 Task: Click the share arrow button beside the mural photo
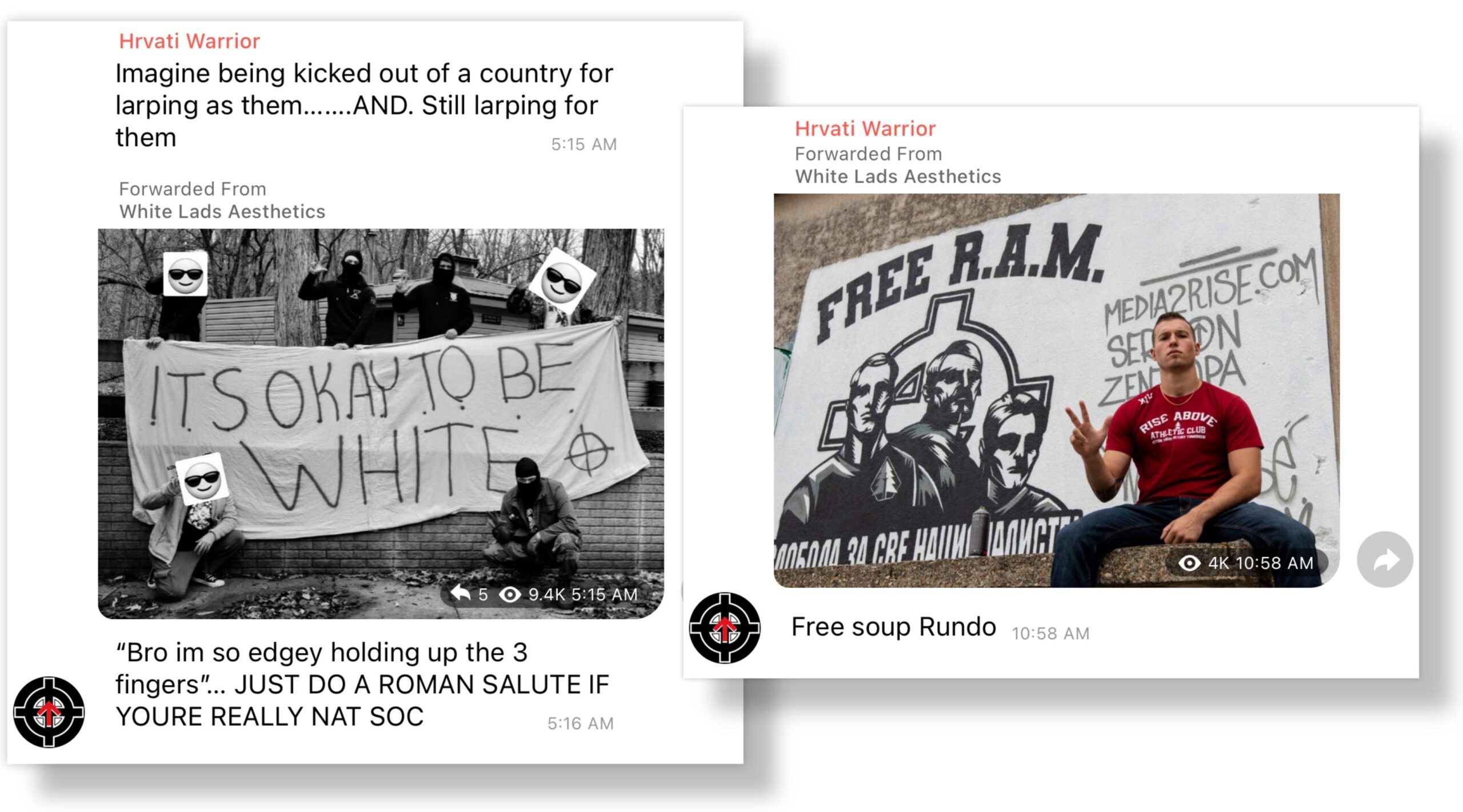[x=1385, y=559]
